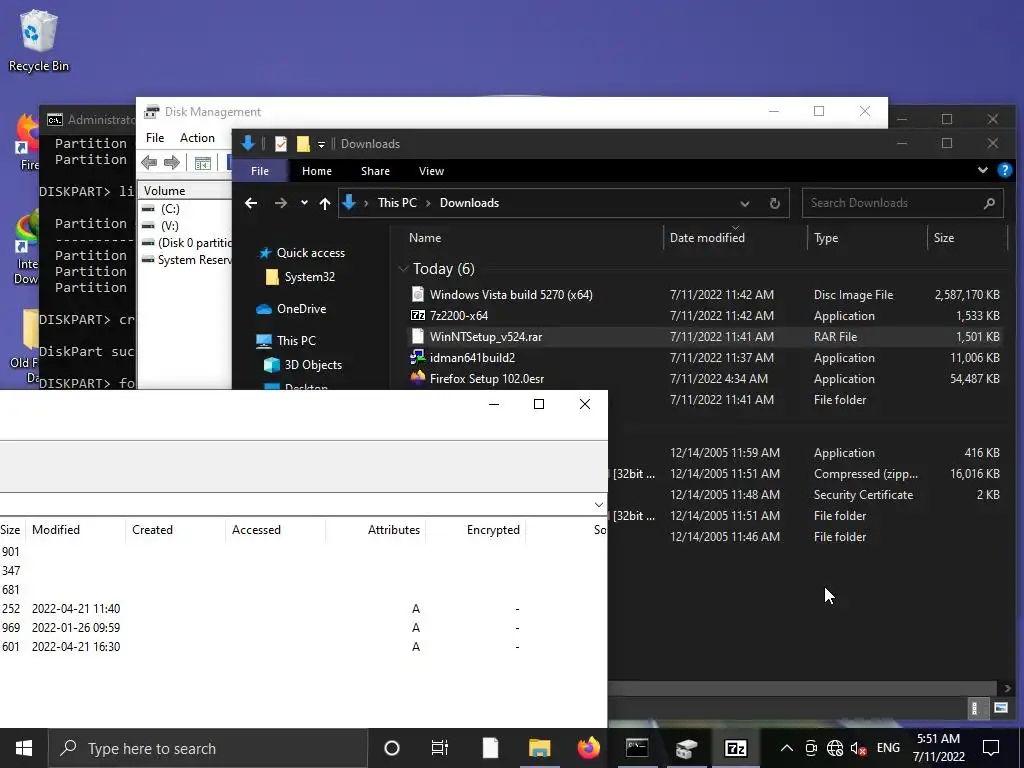Select the 7z2200-x64 application file
The image size is (1024, 768).
click(458, 316)
